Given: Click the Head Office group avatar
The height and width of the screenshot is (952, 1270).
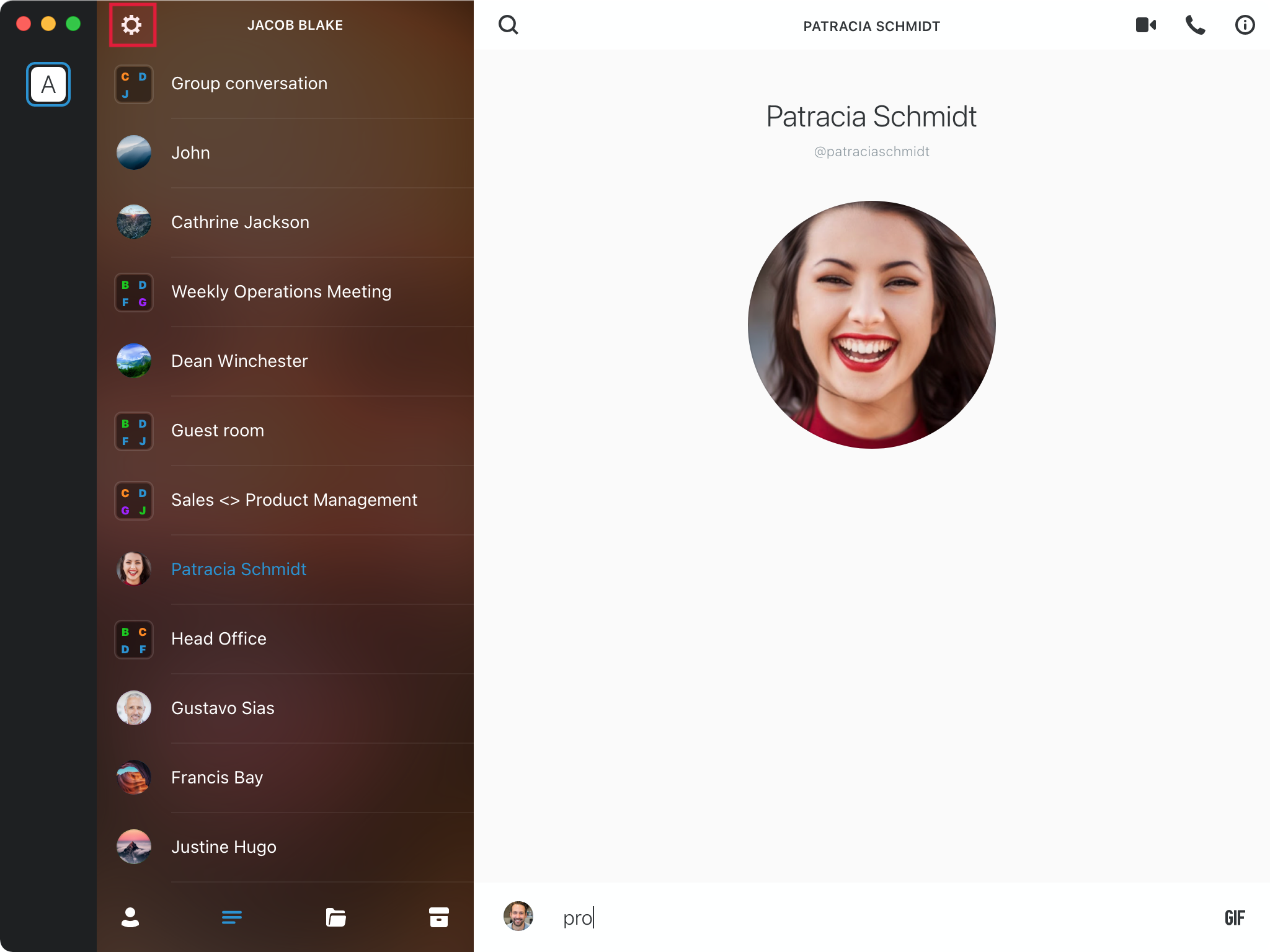Looking at the screenshot, I should pyautogui.click(x=134, y=640).
